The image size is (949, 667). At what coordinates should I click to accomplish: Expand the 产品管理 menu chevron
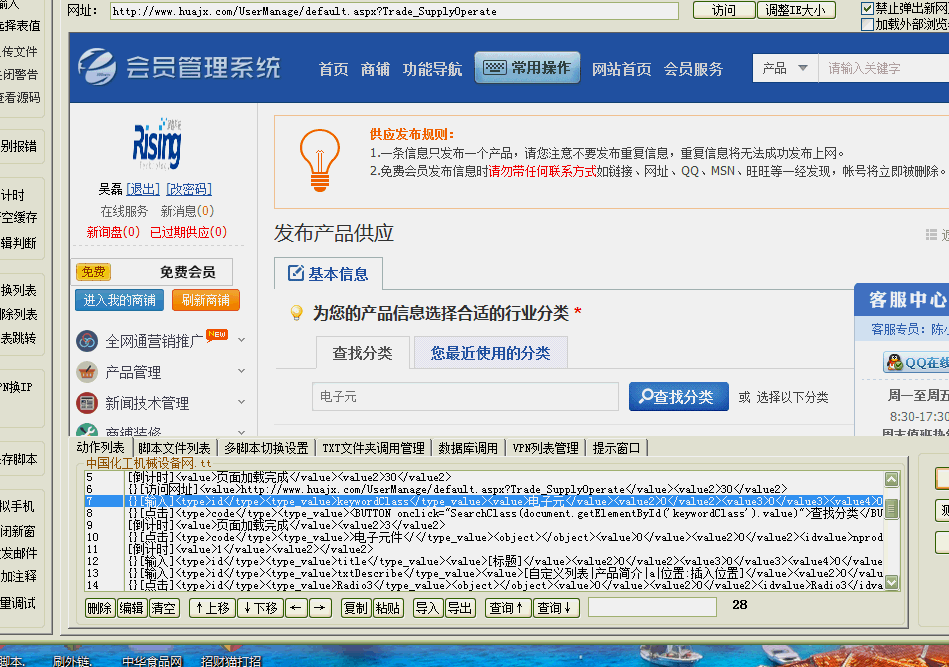pos(241,370)
